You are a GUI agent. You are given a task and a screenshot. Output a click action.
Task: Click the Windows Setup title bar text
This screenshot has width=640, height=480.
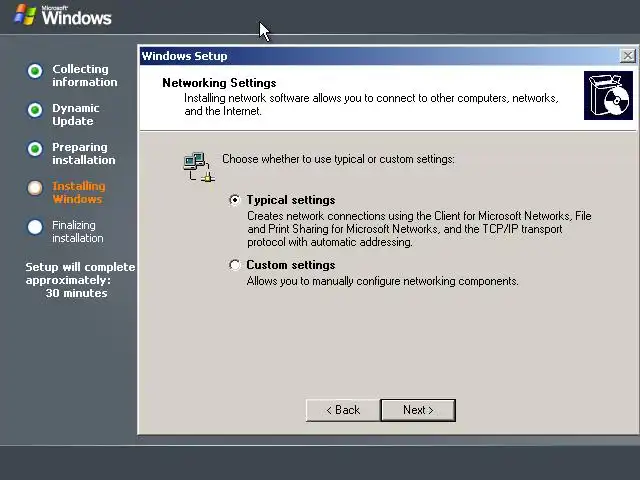coord(184,56)
